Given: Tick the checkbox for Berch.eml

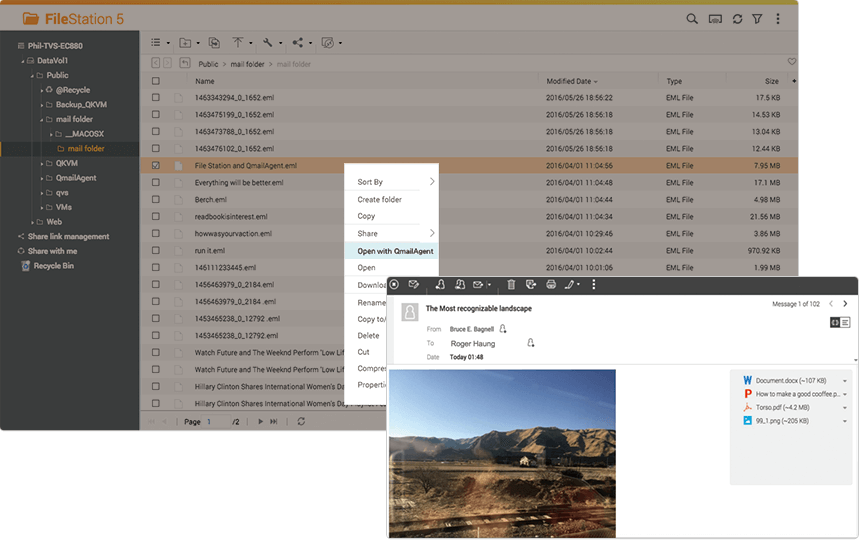Looking at the screenshot, I should tap(155, 200).
